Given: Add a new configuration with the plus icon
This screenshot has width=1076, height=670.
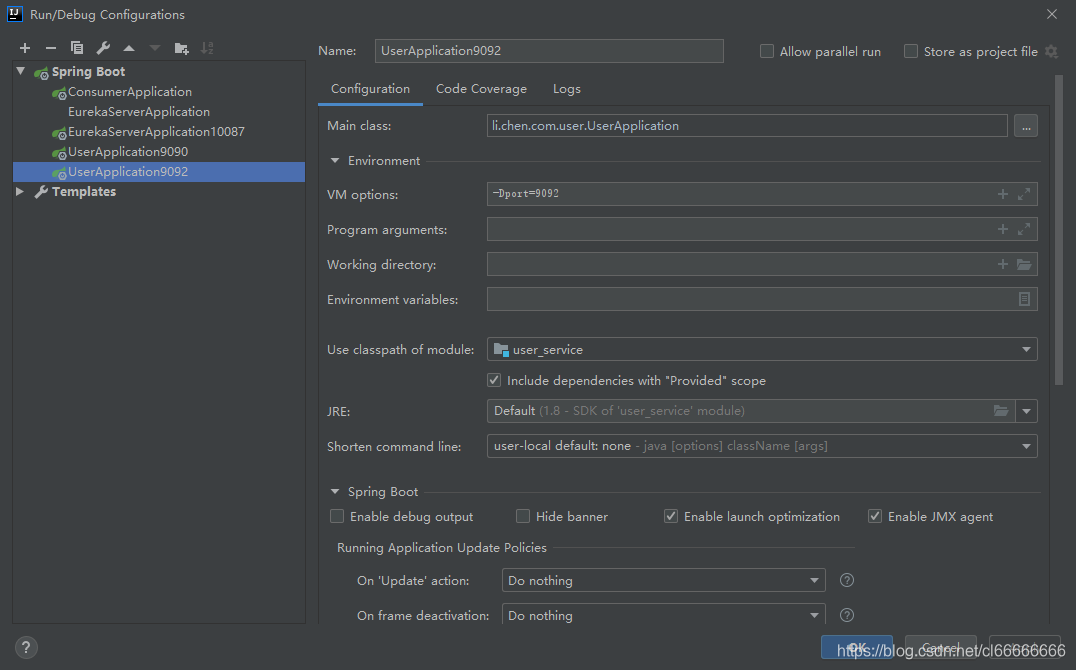Looking at the screenshot, I should click(25, 48).
